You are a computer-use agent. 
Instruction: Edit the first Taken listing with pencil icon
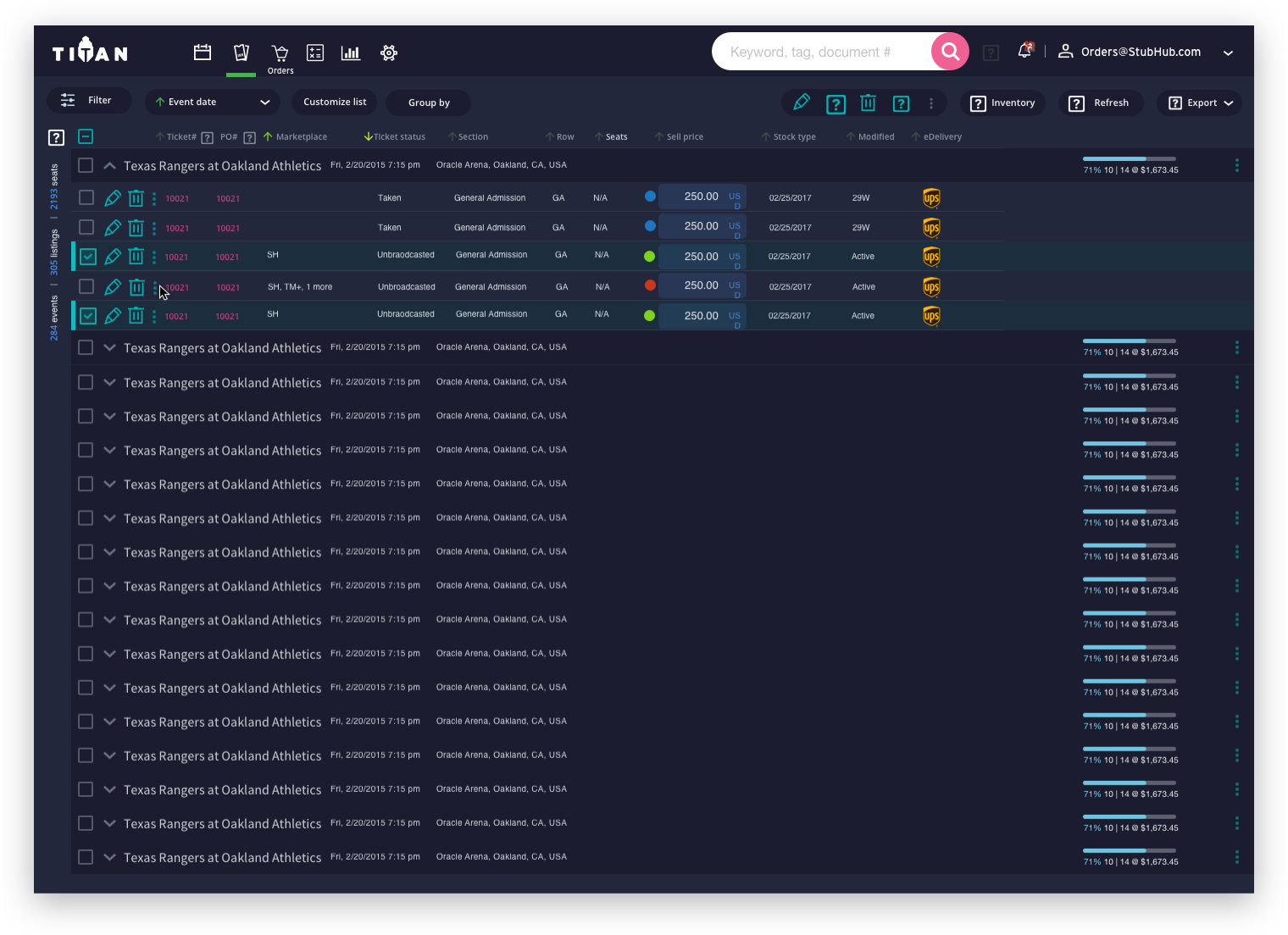coord(113,198)
